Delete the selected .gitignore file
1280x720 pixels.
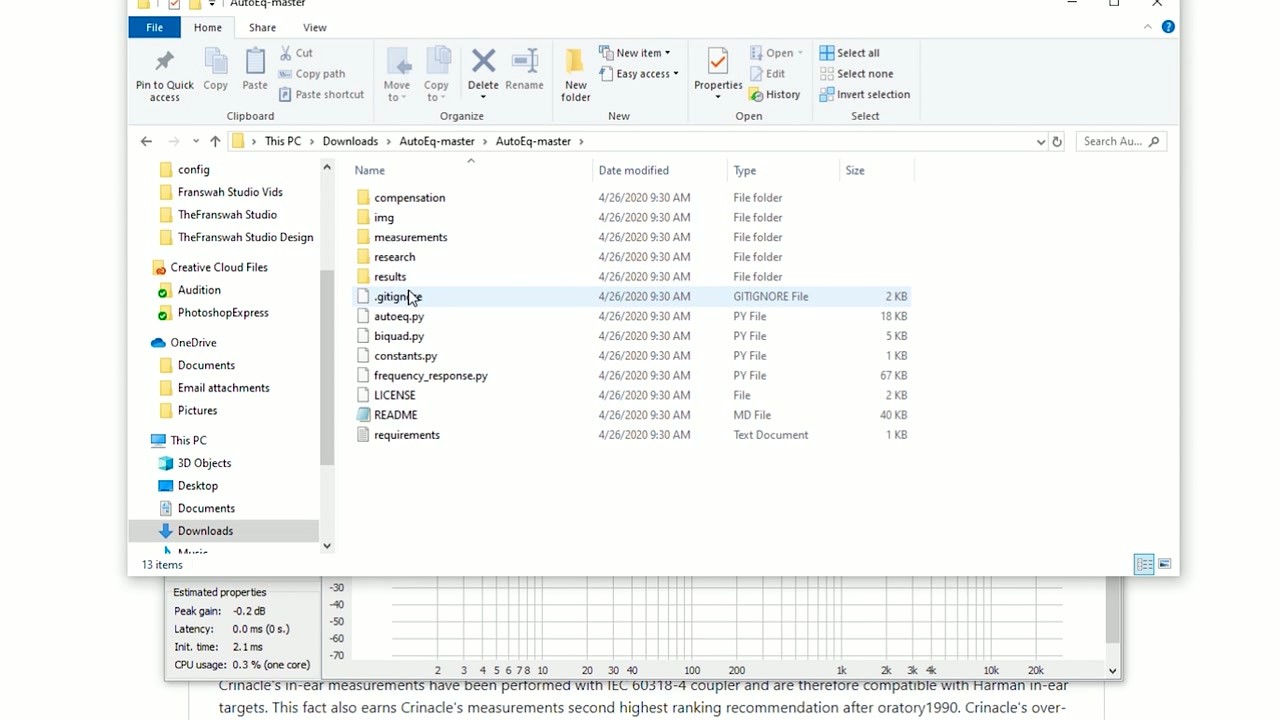tap(483, 70)
